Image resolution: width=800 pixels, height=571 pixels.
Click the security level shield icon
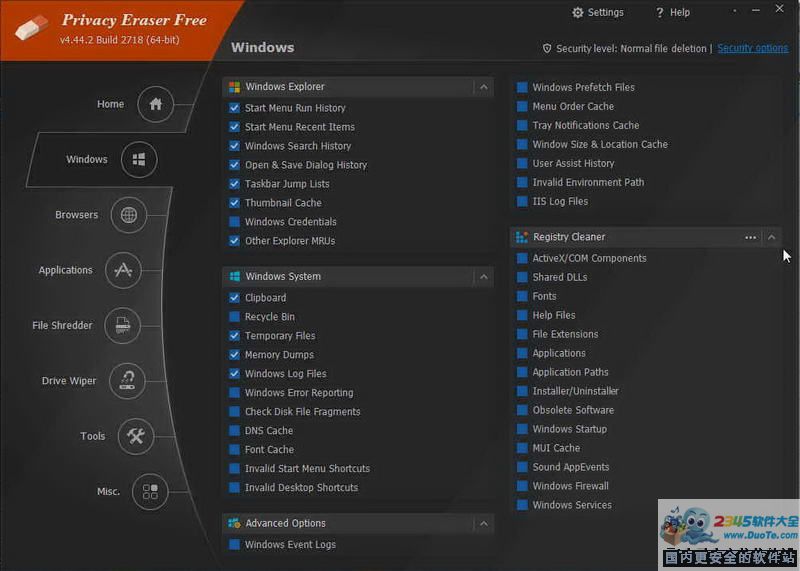[x=547, y=48]
